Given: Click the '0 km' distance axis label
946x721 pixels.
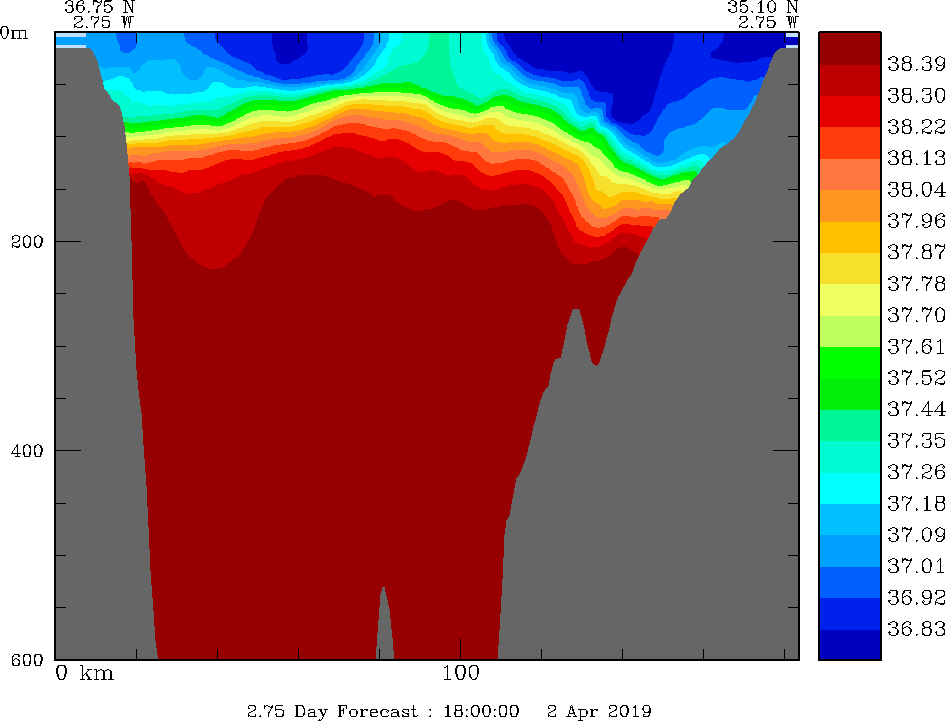Looking at the screenshot, I should click(84, 673).
